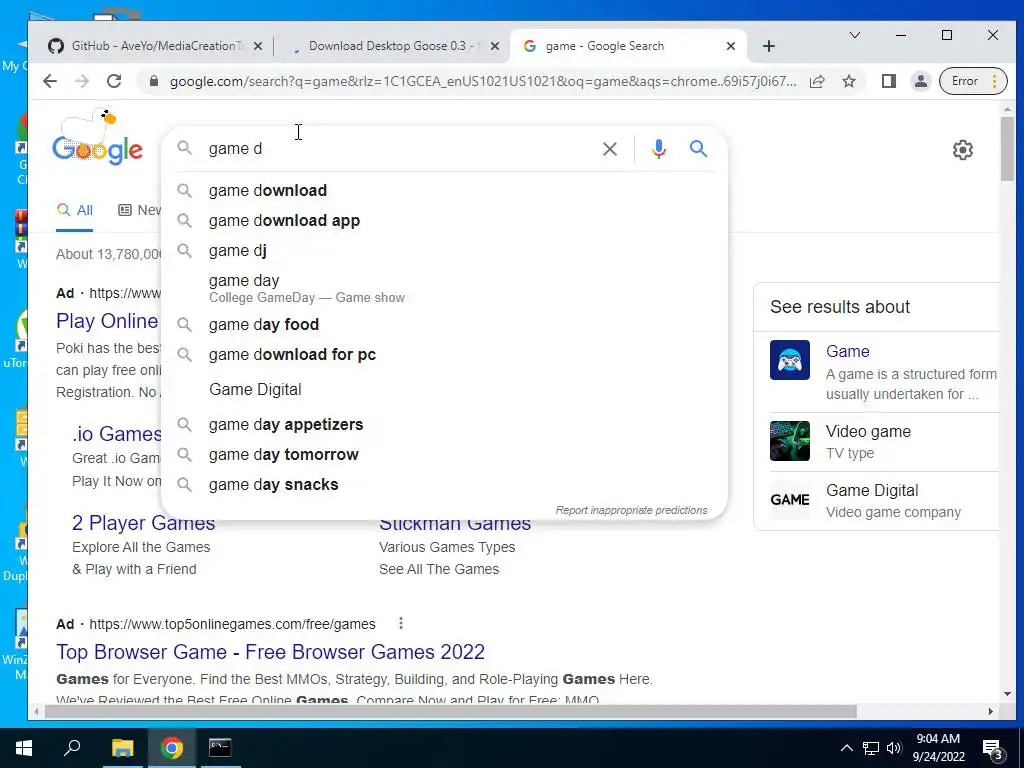Screen dimensions: 1024x768
Task: Go back using the browser back arrow
Action: tap(50, 81)
